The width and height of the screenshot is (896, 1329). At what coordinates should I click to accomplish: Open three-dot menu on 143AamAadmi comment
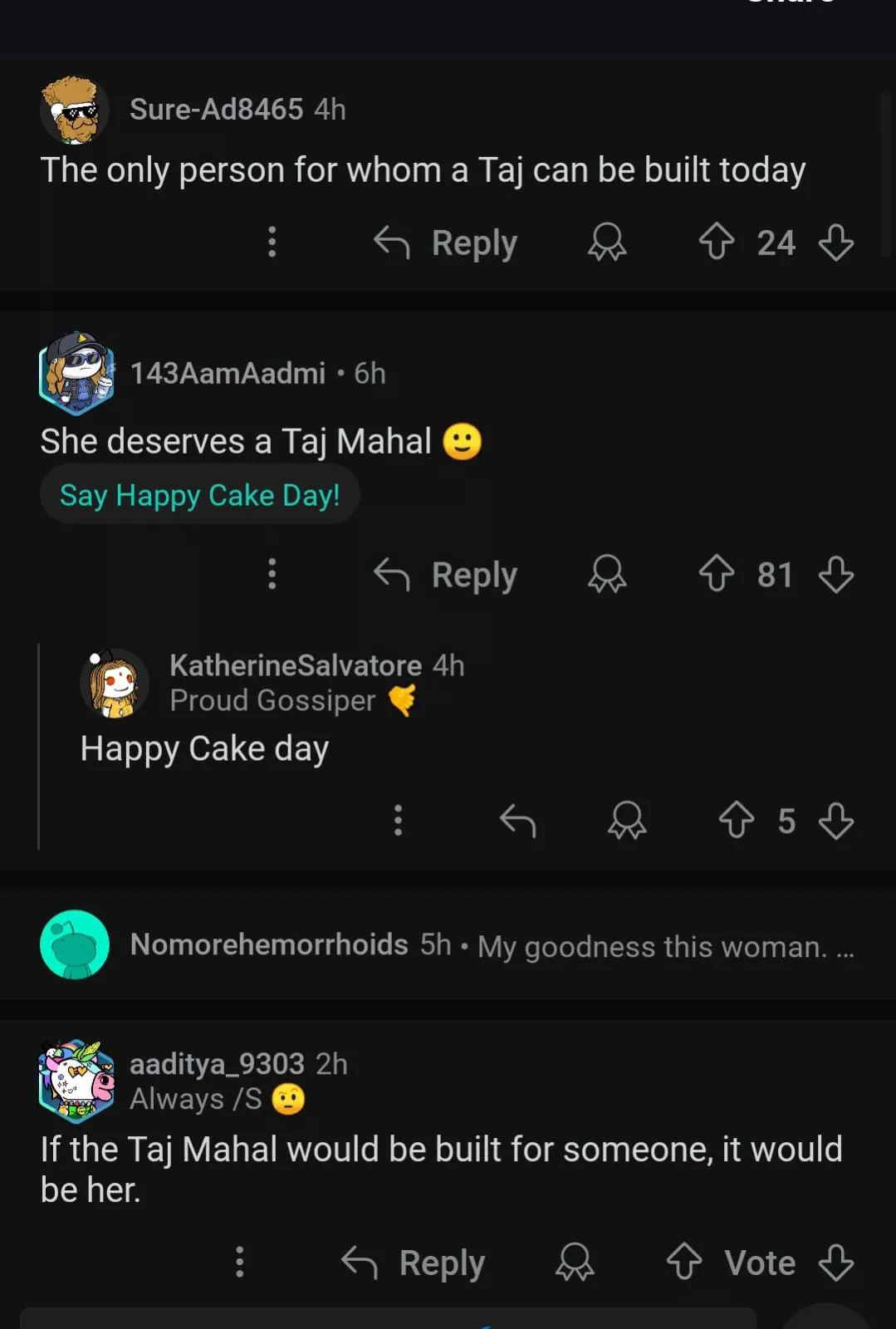click(272, 574)
